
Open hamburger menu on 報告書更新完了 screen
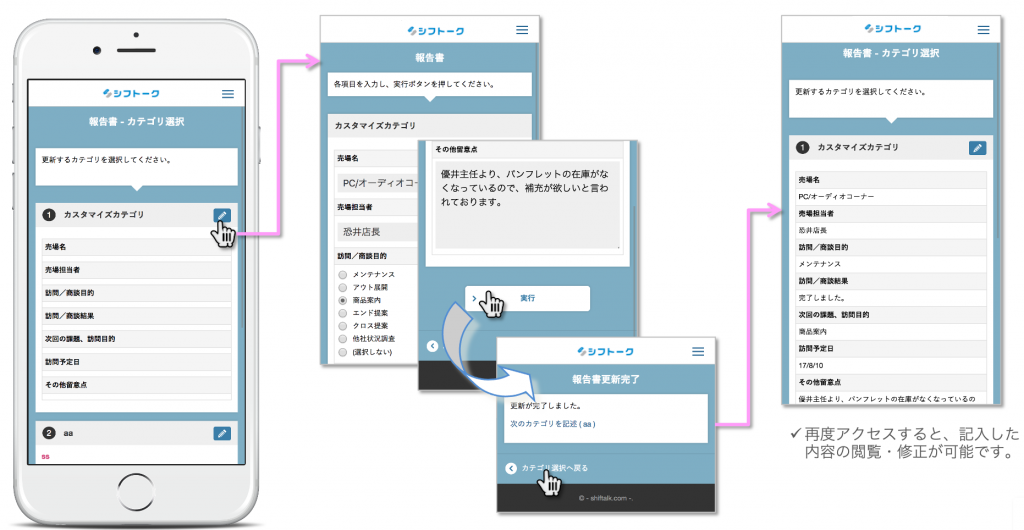tap(698, 352)
